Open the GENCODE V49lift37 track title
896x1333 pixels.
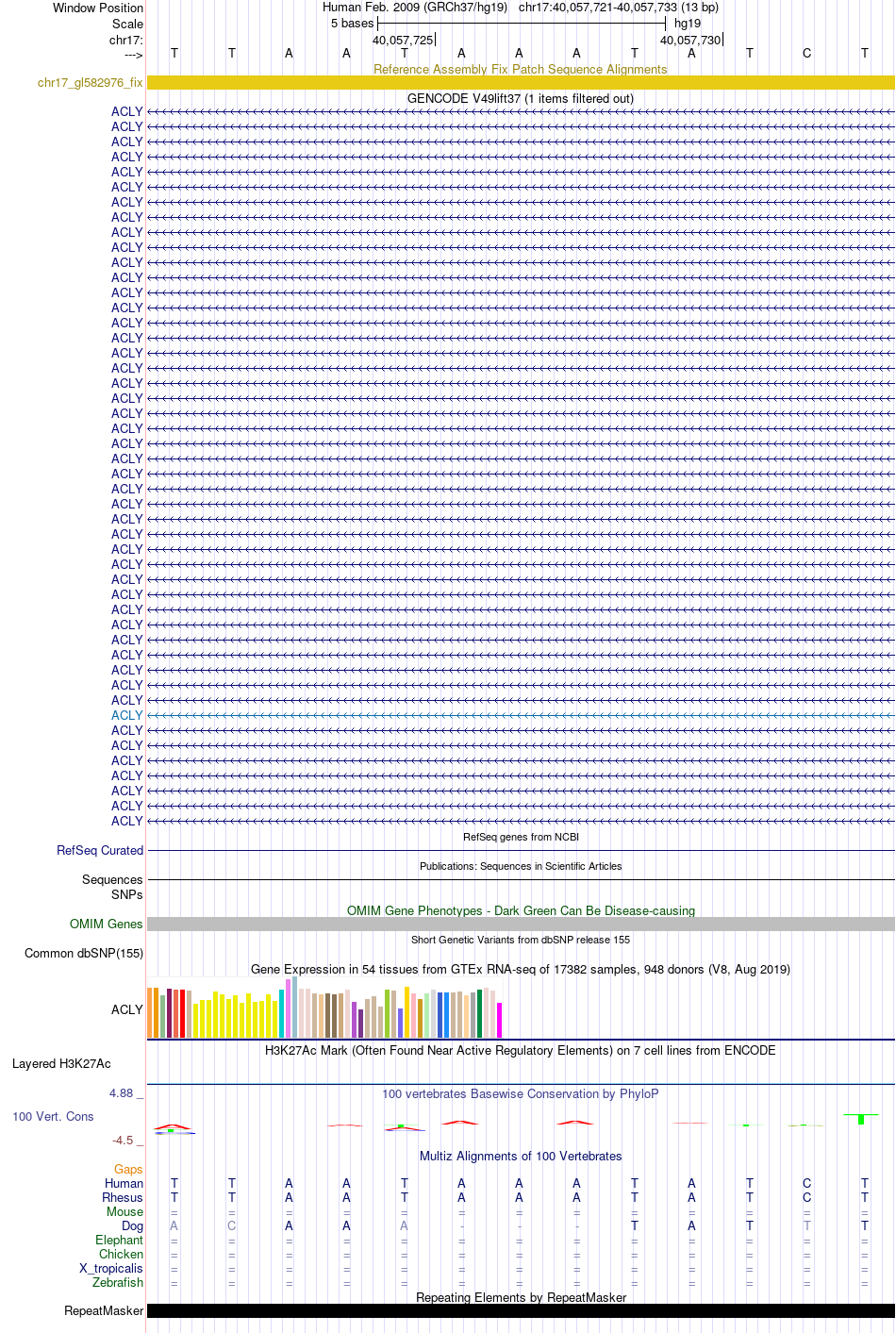(x=520, y=98)
